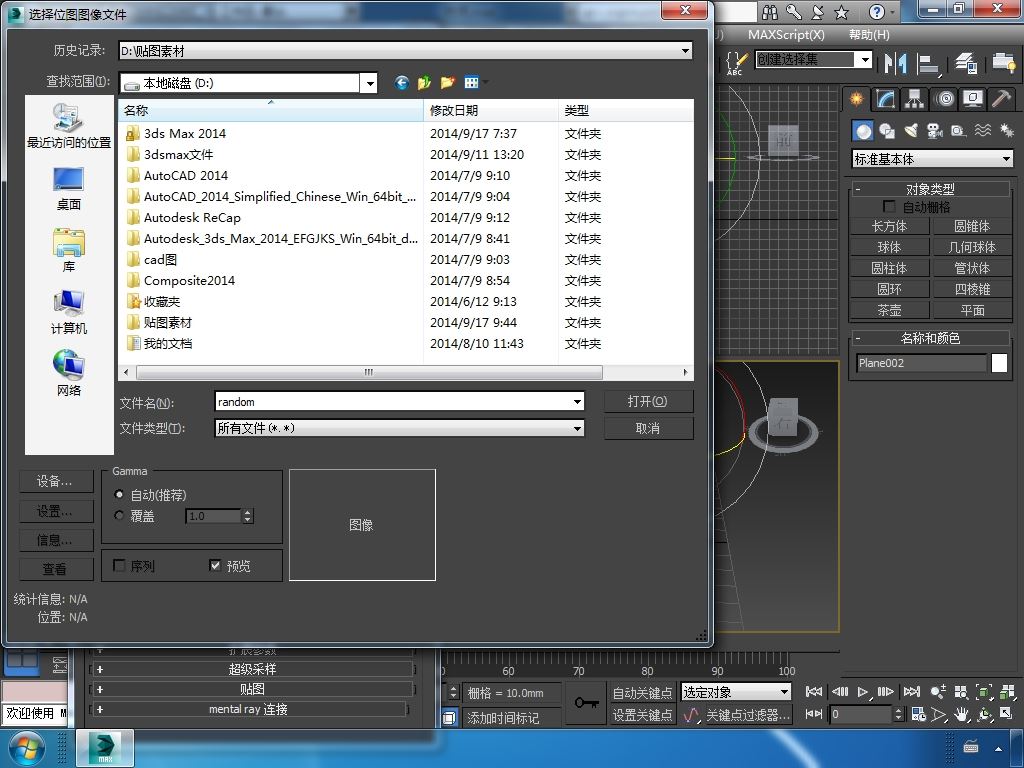
Task: Expand the SuperSampling rollout
Action: pyautogui.click(x=252, y=669)
